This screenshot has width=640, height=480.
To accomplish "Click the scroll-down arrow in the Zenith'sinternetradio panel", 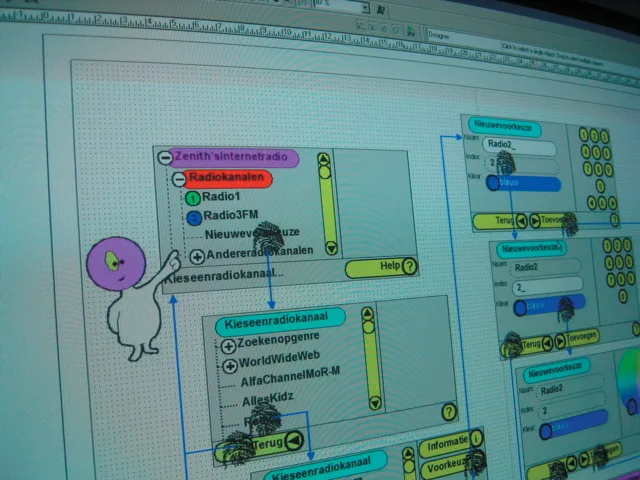I will click(331, 247).
